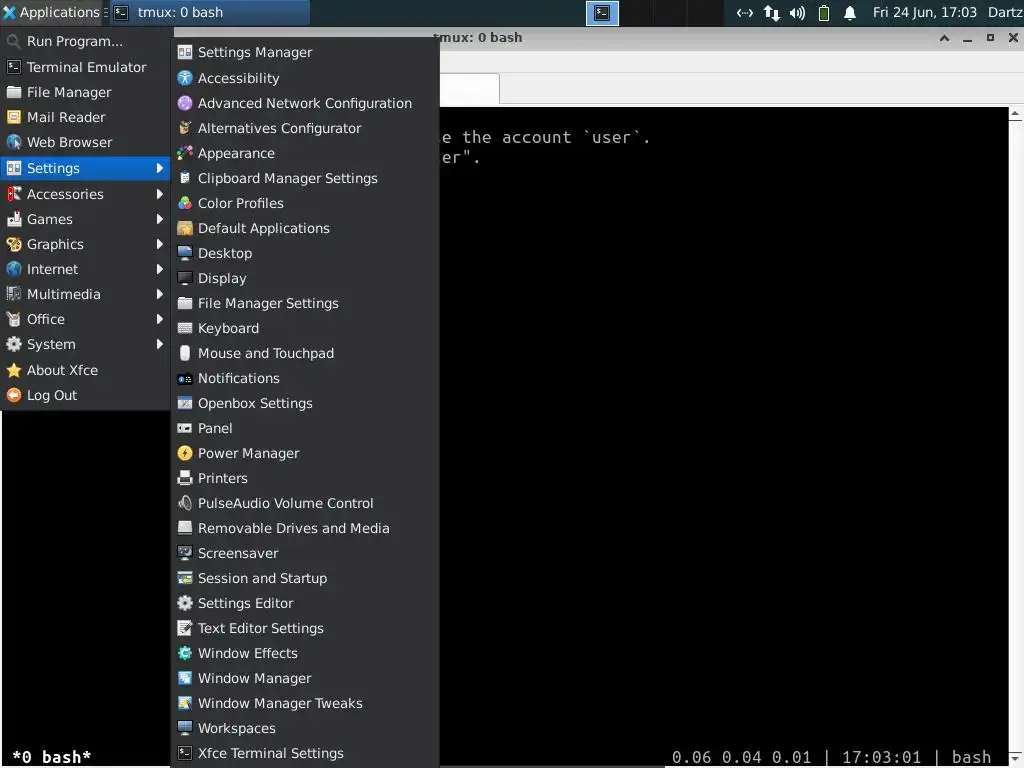Launch Web Browser from the menu
Image resolution: width=1024 pixels, height=768 pixels.
pyautogui.click(x=86, y=142)
